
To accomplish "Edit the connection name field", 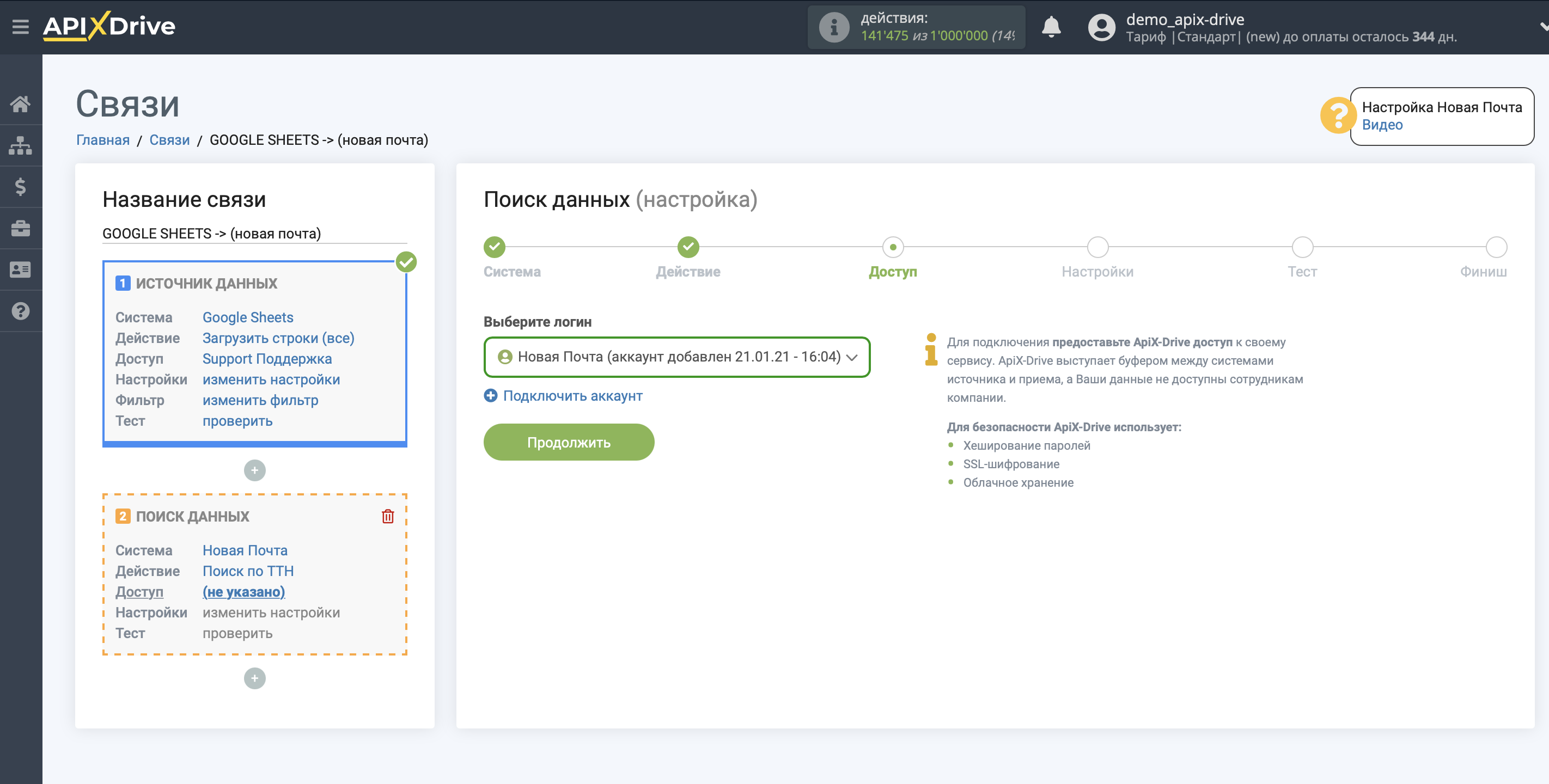I will pos(254,233).
